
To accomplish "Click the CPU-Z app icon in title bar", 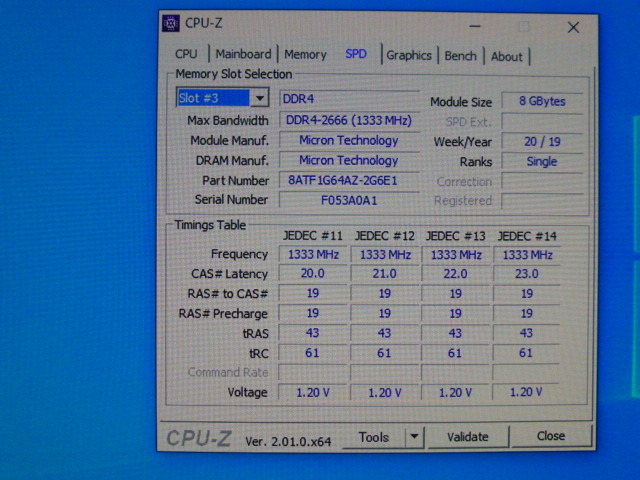I will click(x=171, y=23).
